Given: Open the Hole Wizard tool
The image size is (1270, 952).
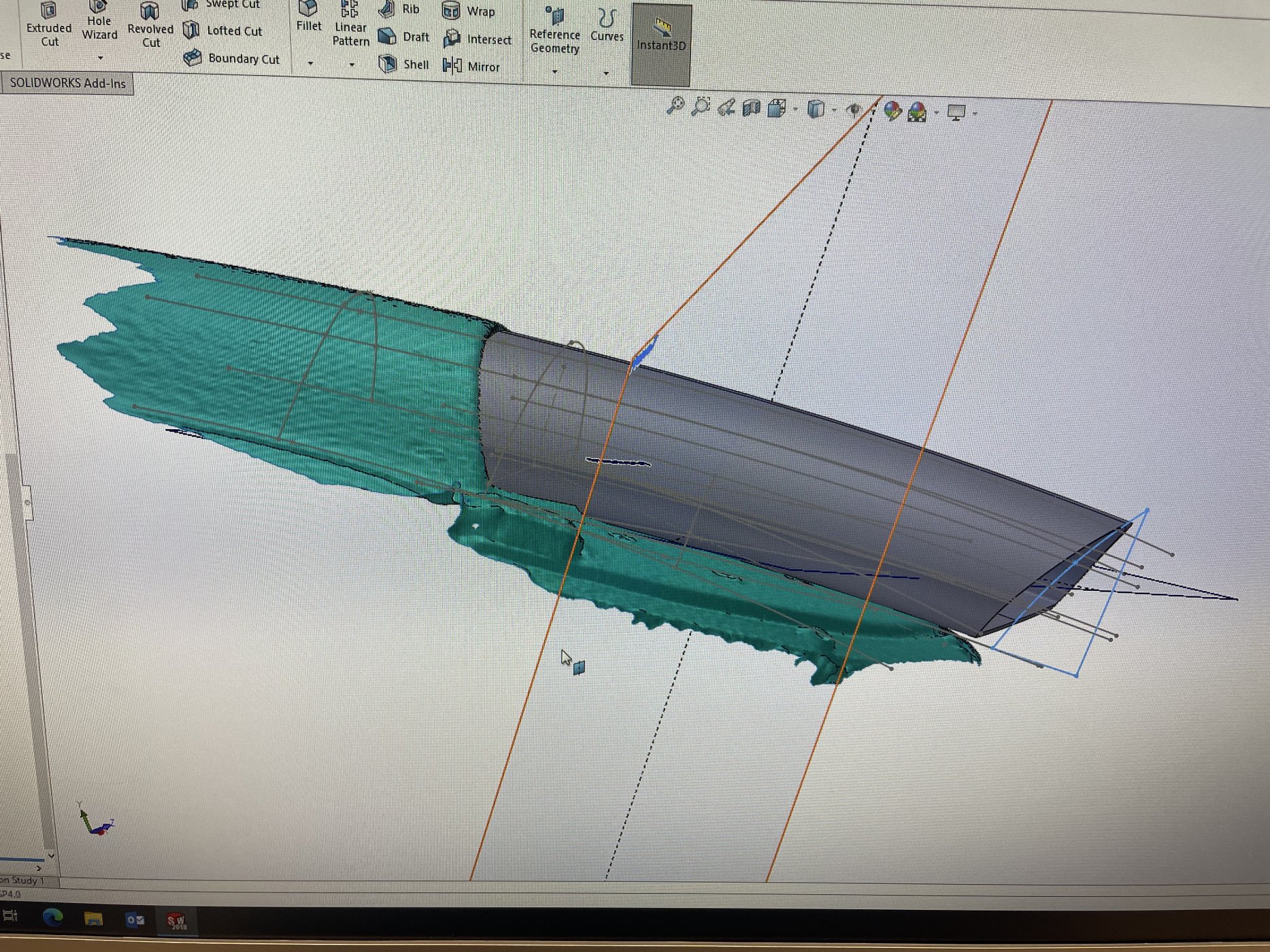Looking at the screenshot, I should (x=99, y=21).
